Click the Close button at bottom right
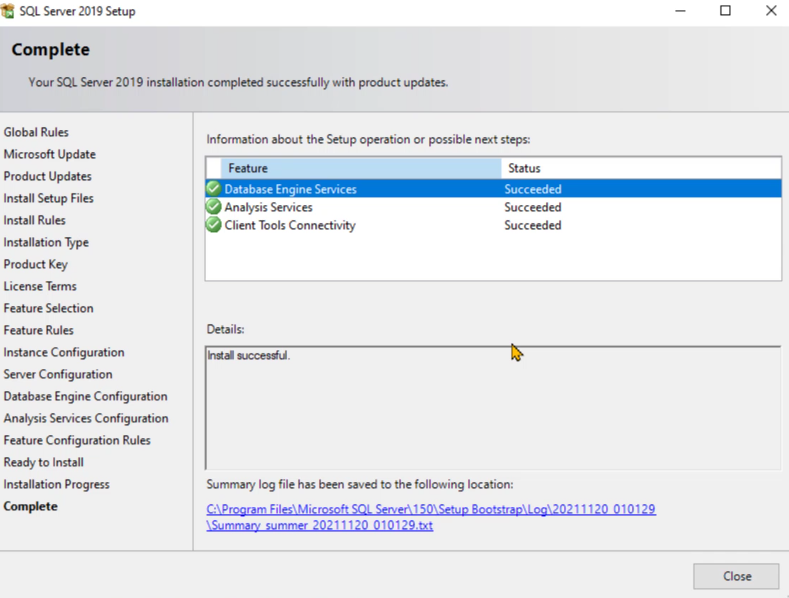 736,576
